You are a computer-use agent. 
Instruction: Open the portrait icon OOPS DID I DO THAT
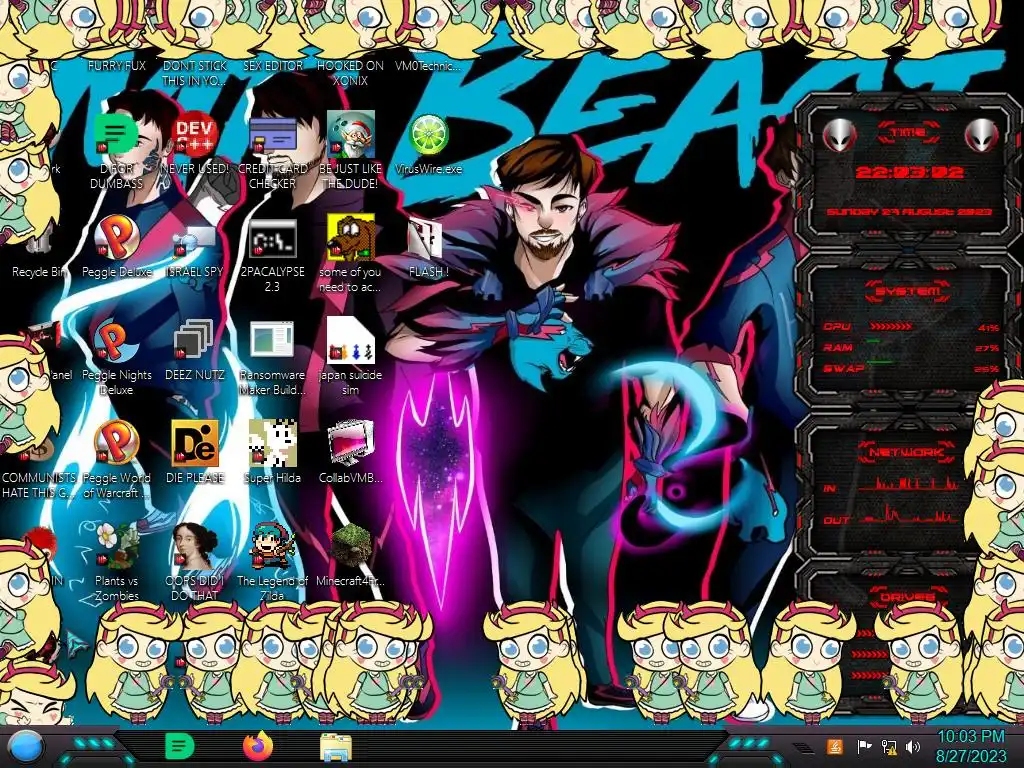[x=195, y=546]
